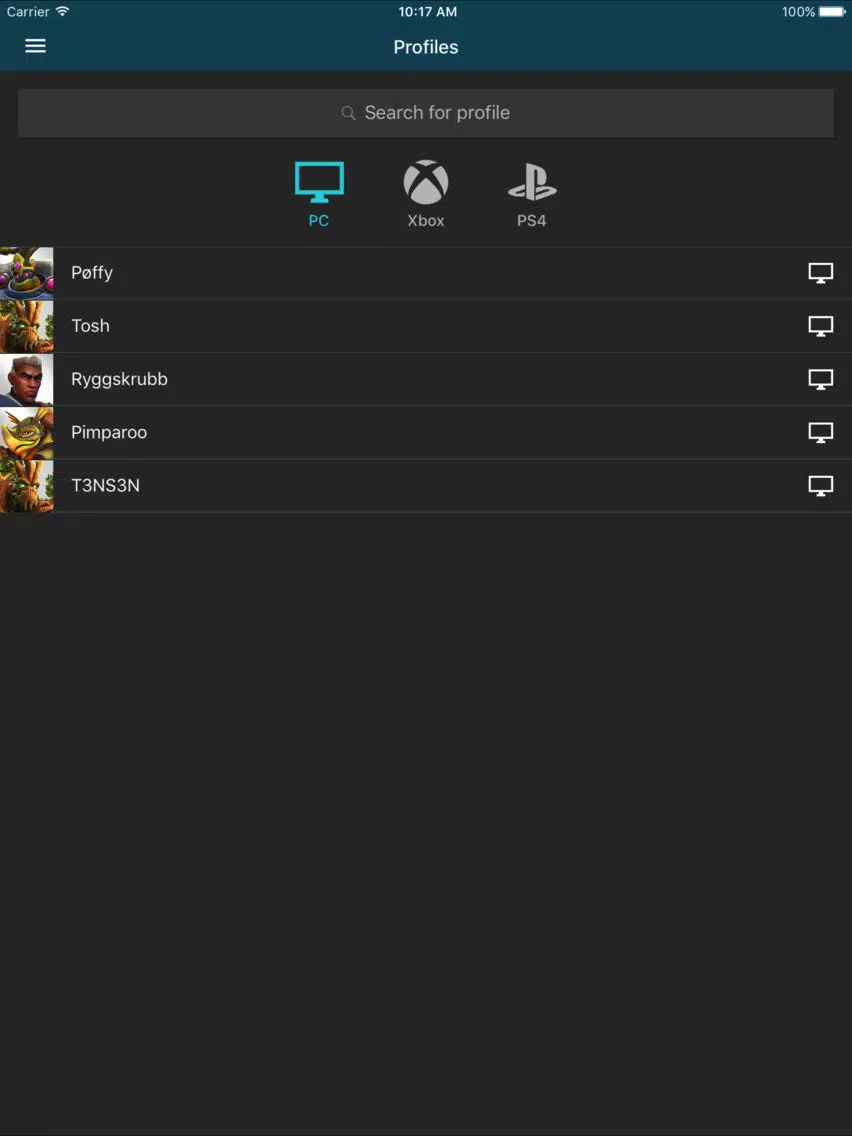Tap the 10:17 AM clock
The image size is (852, 1136).
coord(427,12)
